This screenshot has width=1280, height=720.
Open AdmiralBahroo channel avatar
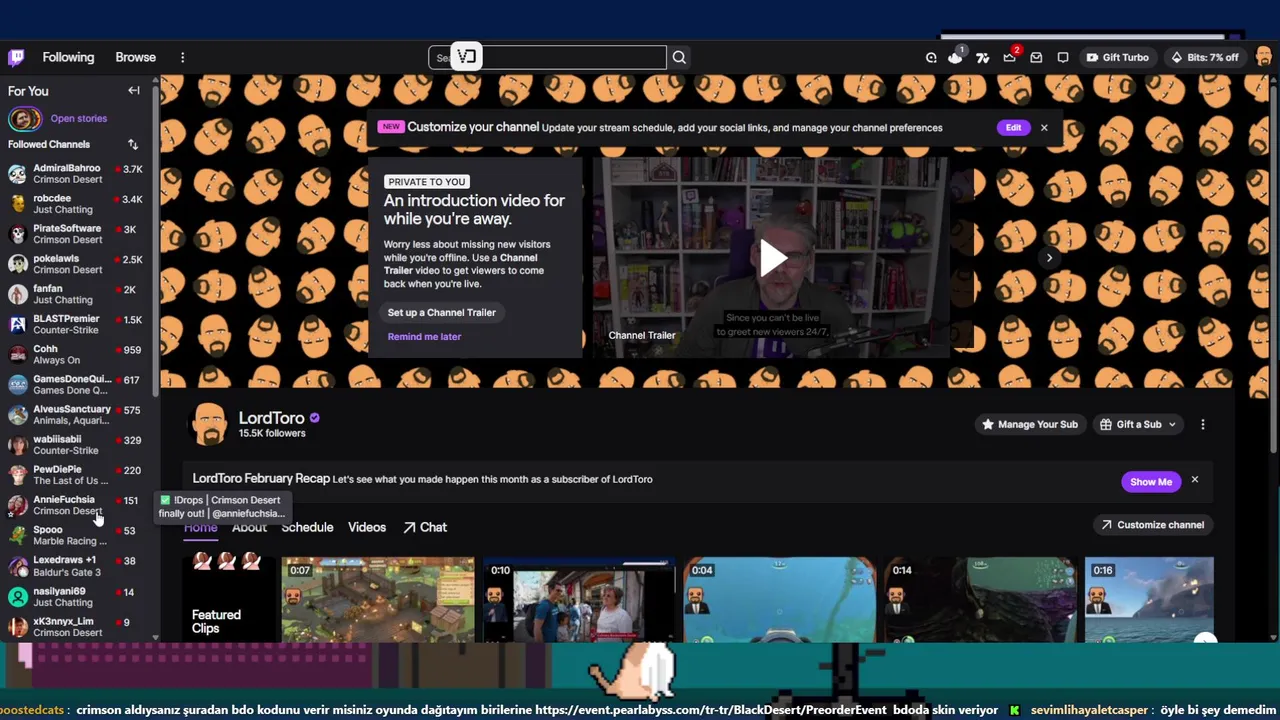click(17, 174)
